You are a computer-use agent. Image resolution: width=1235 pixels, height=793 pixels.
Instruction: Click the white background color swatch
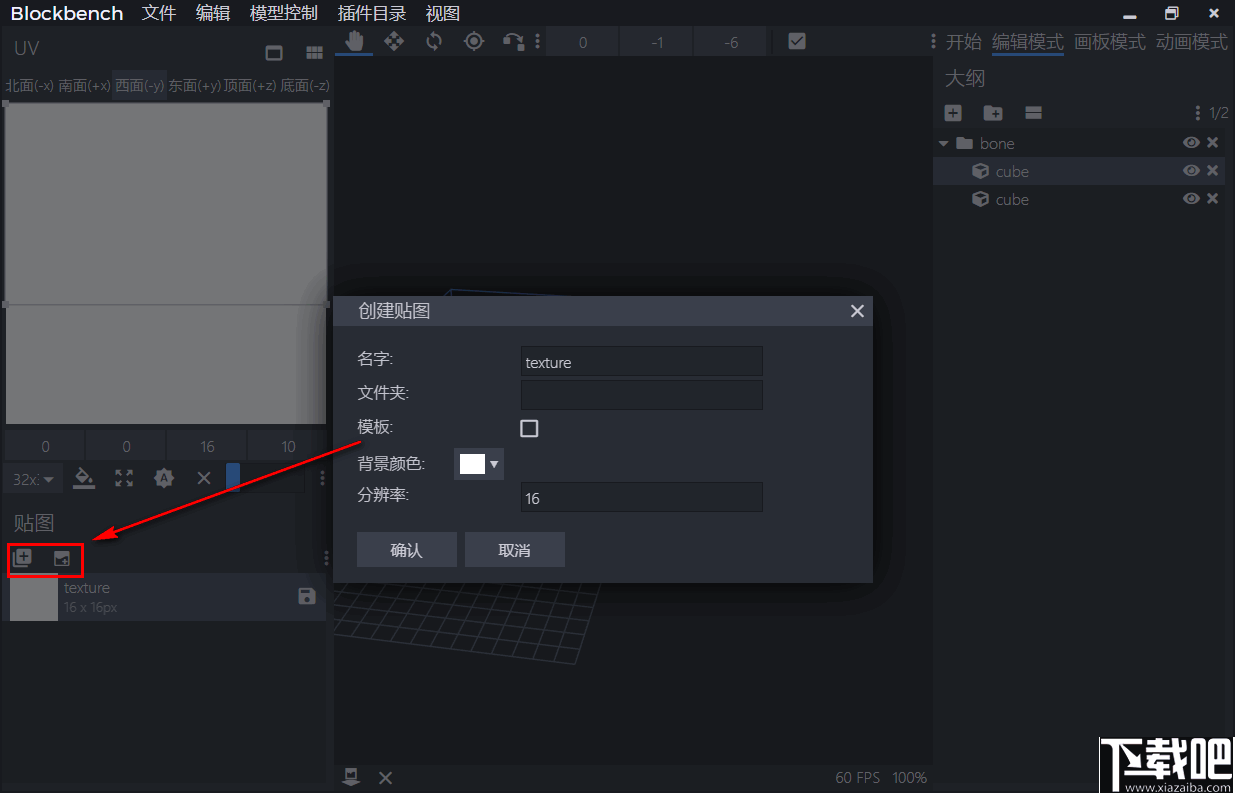(x=470, y=463)
